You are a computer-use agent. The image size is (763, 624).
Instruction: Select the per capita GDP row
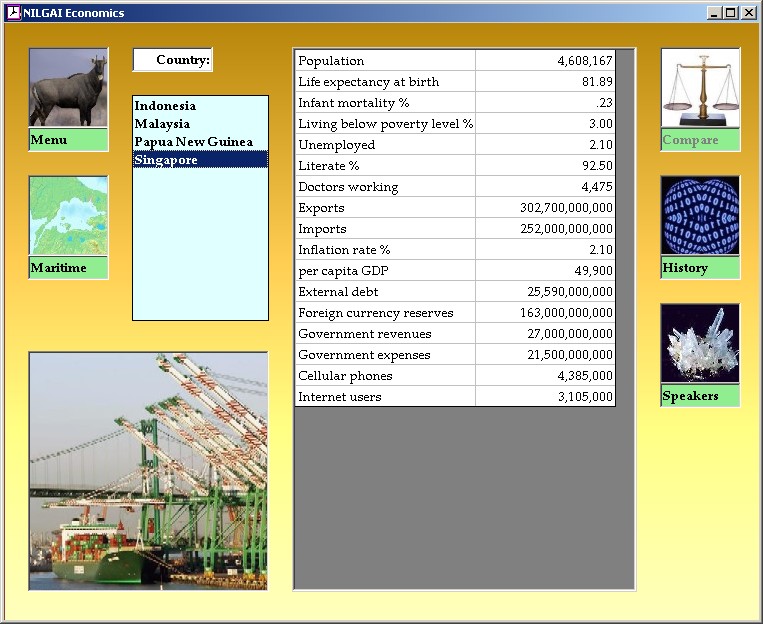(385, 271)
